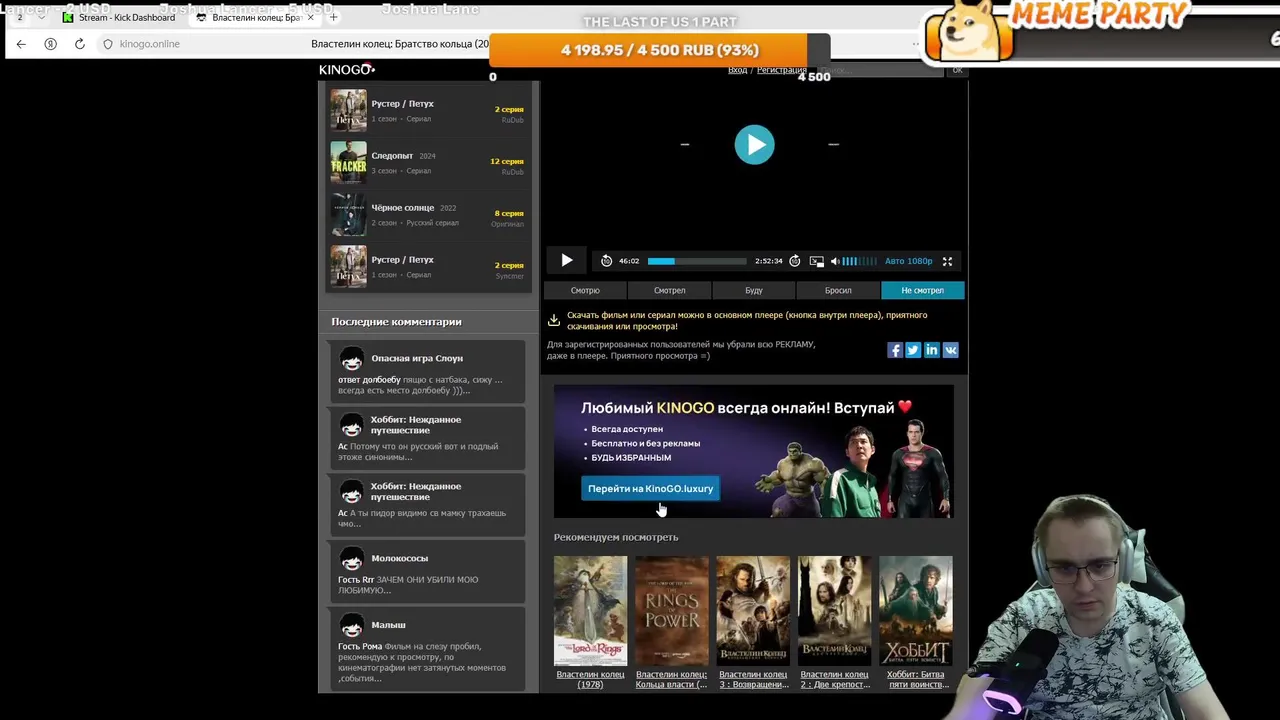
Task: Open the Авто 1080p quality menu
Action: [x=908, y=261]
